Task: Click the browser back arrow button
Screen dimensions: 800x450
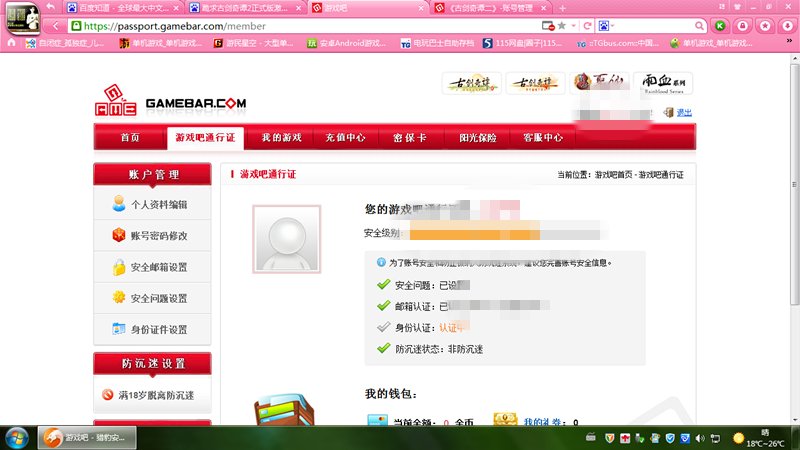Action: 56,26
